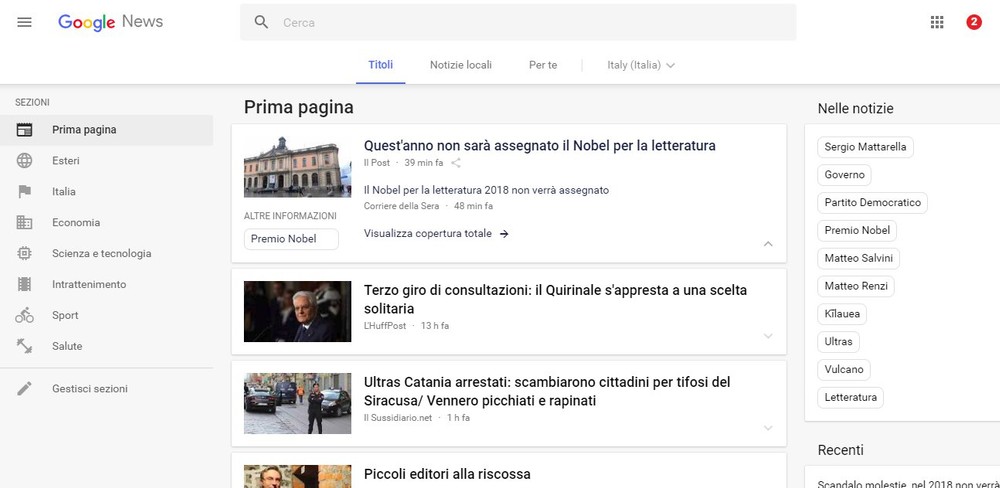The image size is (1000, 488).
Task: Open the Google apps grid
Action: (937, 22)
